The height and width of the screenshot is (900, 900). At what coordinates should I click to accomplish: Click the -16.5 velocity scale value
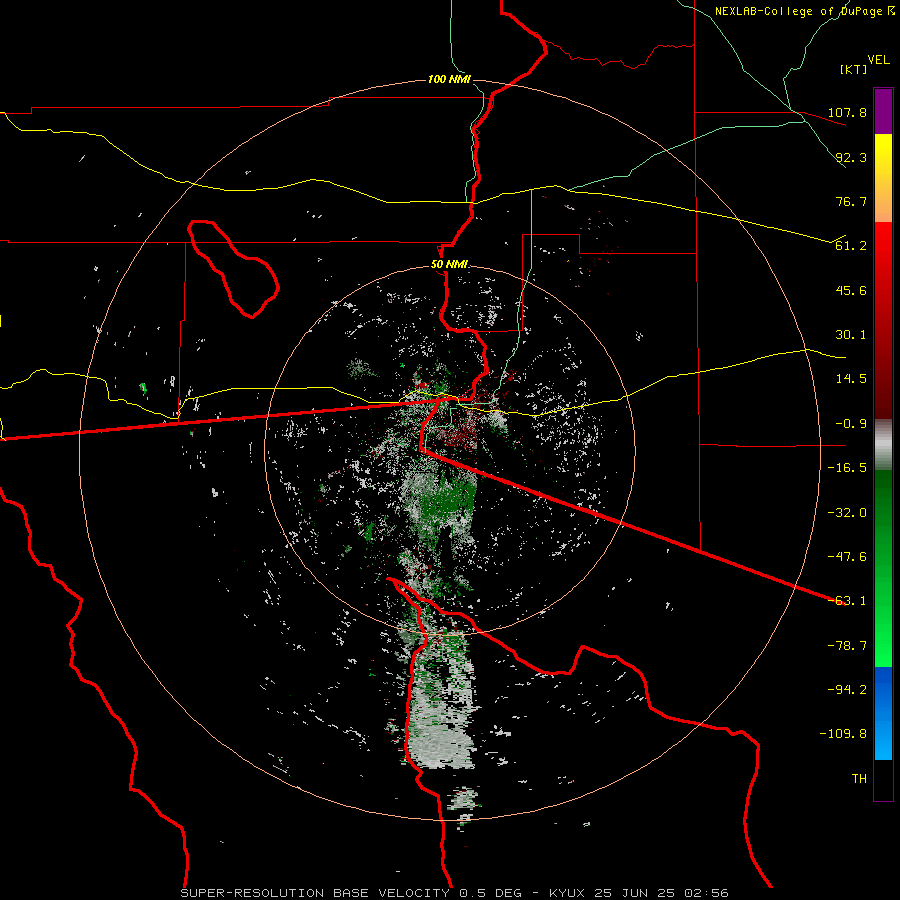847,468
